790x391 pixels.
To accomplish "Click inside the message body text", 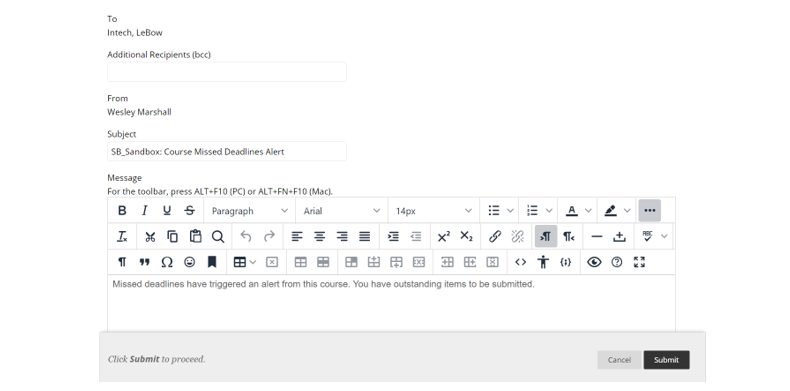I will click(323, 284).
